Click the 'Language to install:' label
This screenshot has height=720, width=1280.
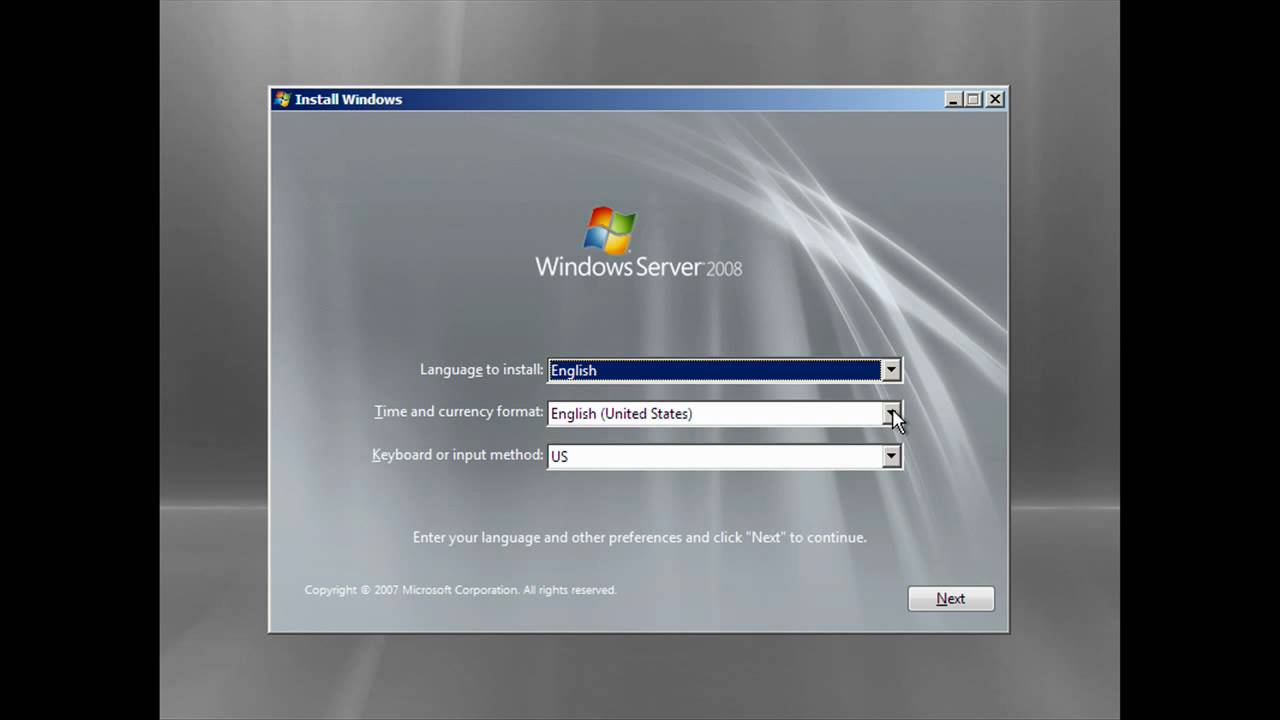(x=481, y=369)
